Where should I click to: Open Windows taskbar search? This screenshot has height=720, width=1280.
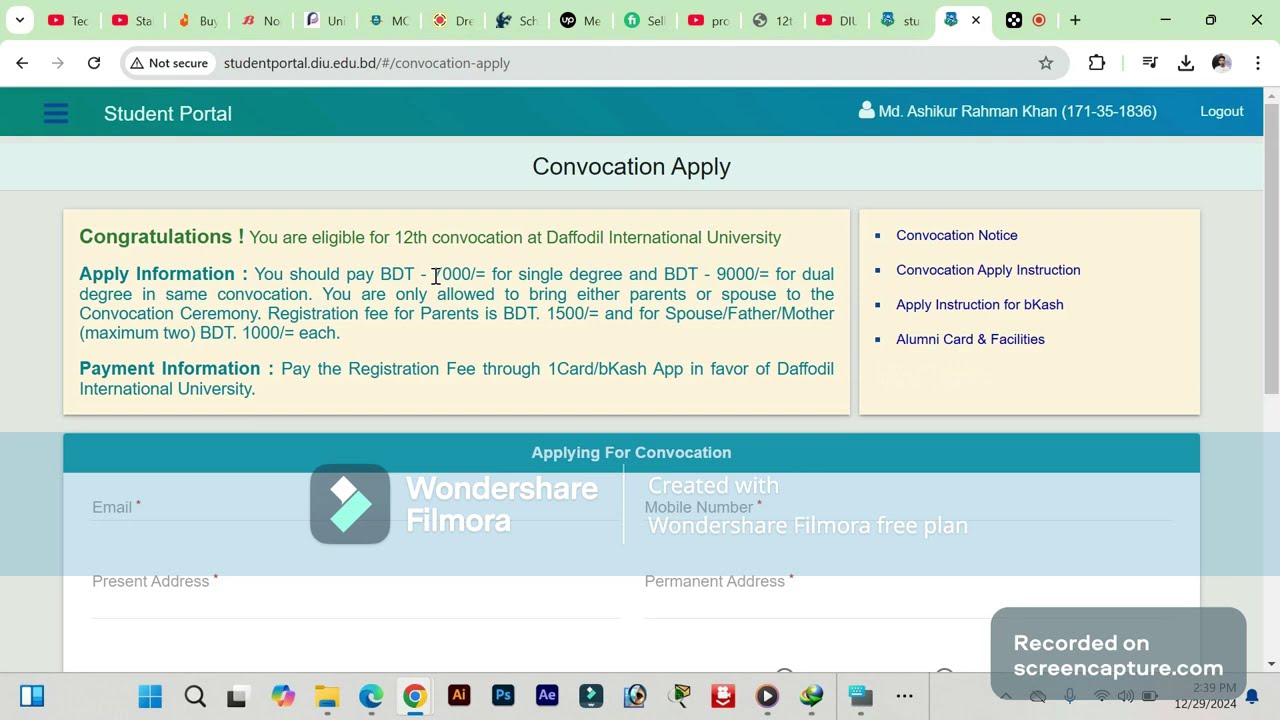[x=195, y=696]
